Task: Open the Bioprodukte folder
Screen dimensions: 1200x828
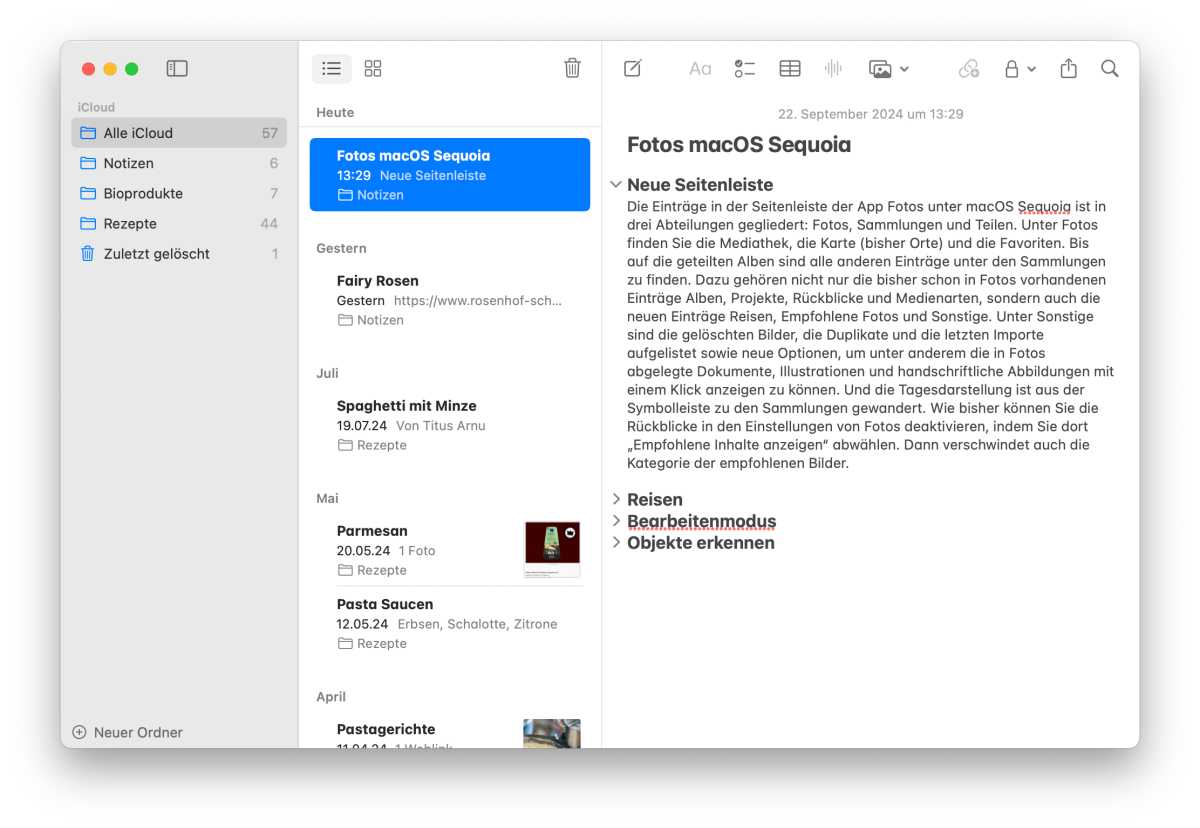Action: pos(179,193)
